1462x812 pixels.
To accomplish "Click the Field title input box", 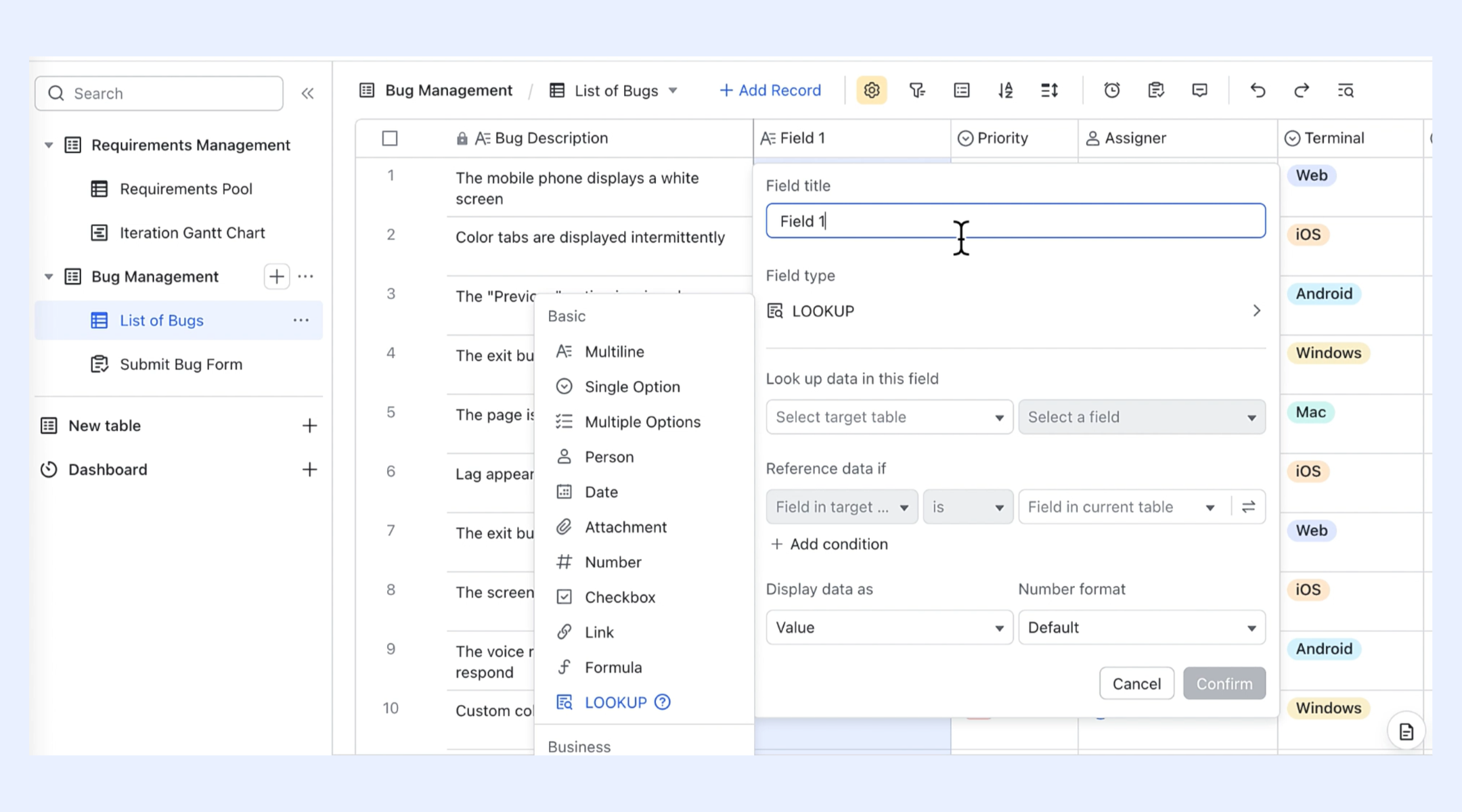I will (1015, 221).
